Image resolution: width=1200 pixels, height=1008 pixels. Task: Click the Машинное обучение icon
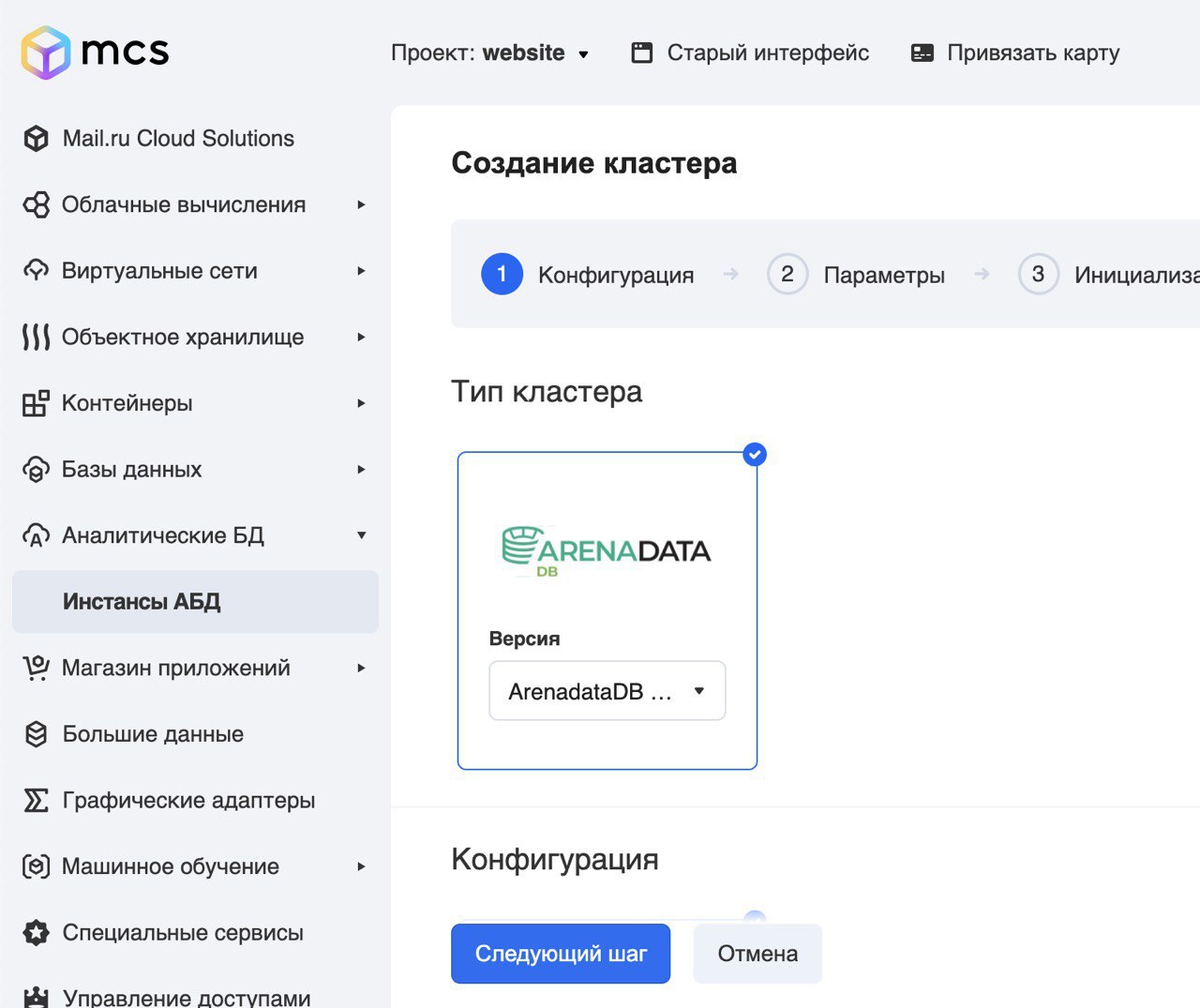tap(36, 866)
